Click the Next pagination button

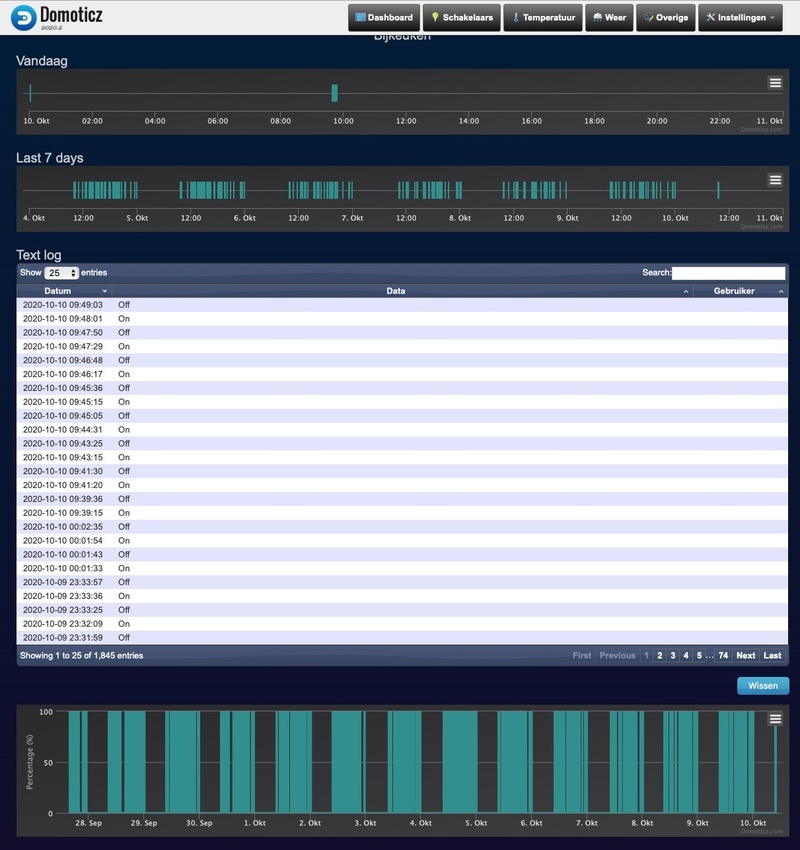tap(746, 655)
